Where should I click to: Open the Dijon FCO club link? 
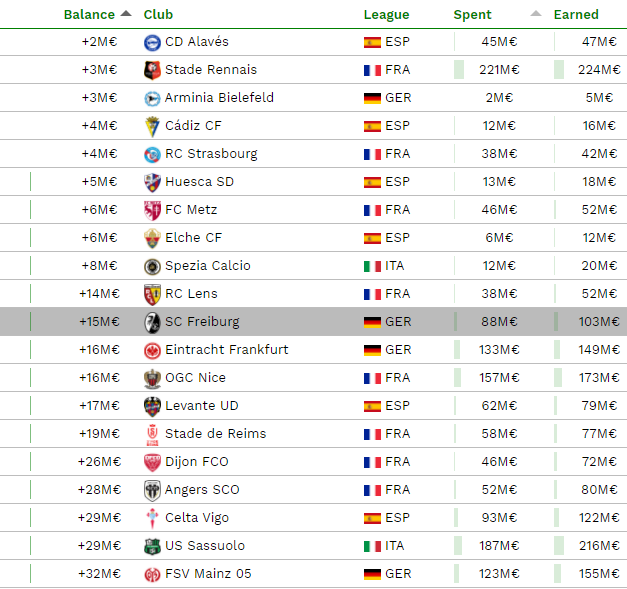(197, 461)
